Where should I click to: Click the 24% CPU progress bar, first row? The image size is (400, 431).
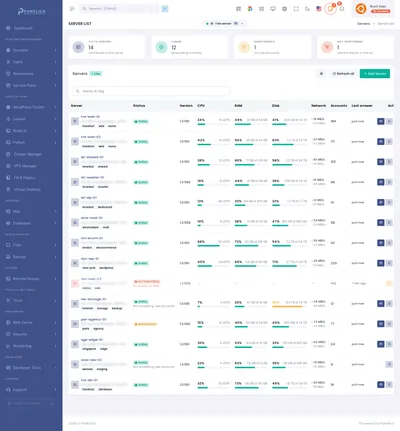213,124
